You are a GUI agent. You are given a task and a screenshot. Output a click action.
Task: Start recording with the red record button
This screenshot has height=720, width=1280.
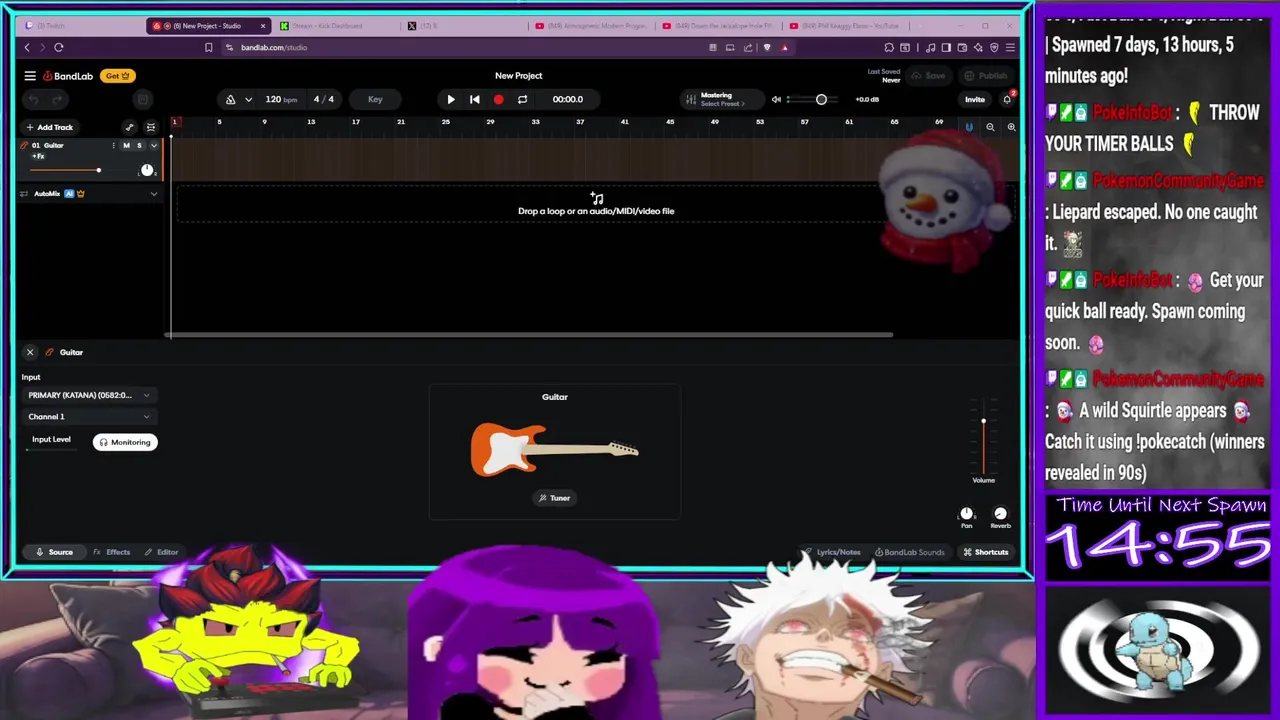click(x=498, y=99)
